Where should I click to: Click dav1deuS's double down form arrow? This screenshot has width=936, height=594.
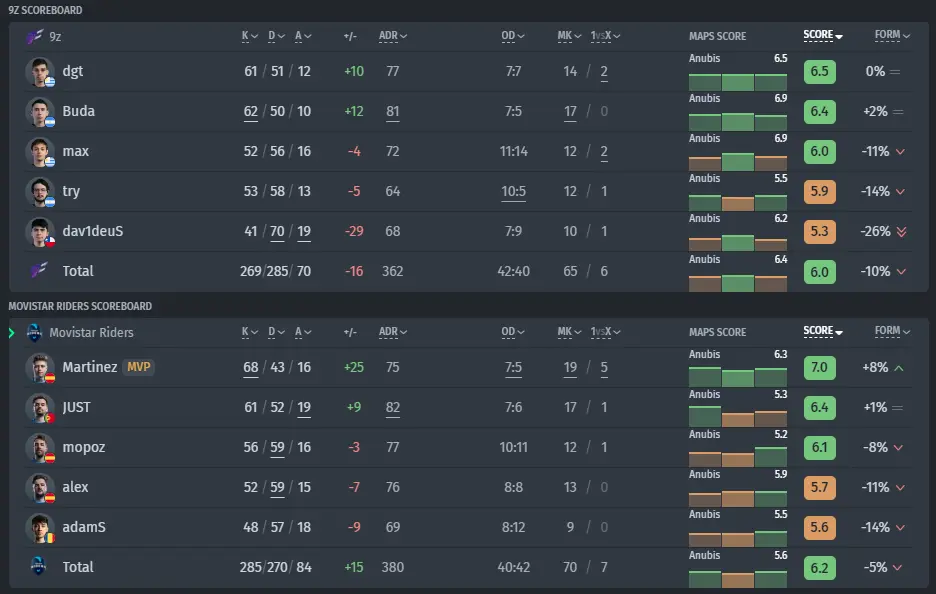point(901,232)
